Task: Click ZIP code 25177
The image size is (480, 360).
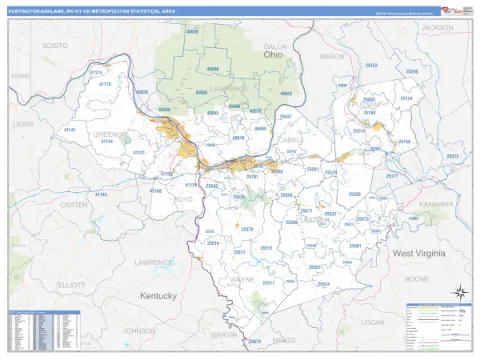Action: point(392,176)
